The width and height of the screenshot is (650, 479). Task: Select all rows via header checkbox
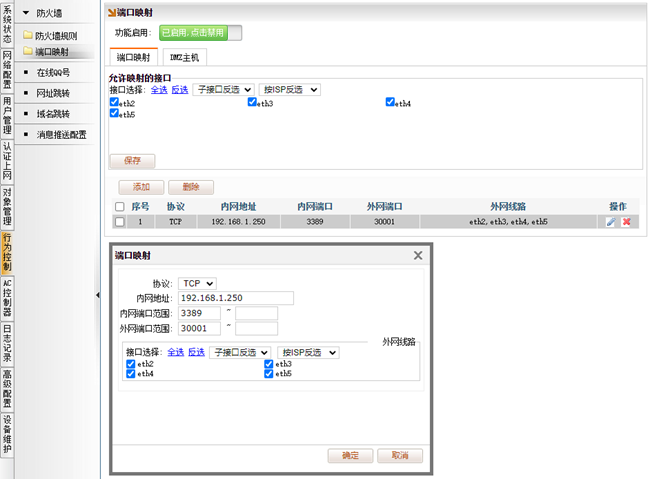(120, 207)
